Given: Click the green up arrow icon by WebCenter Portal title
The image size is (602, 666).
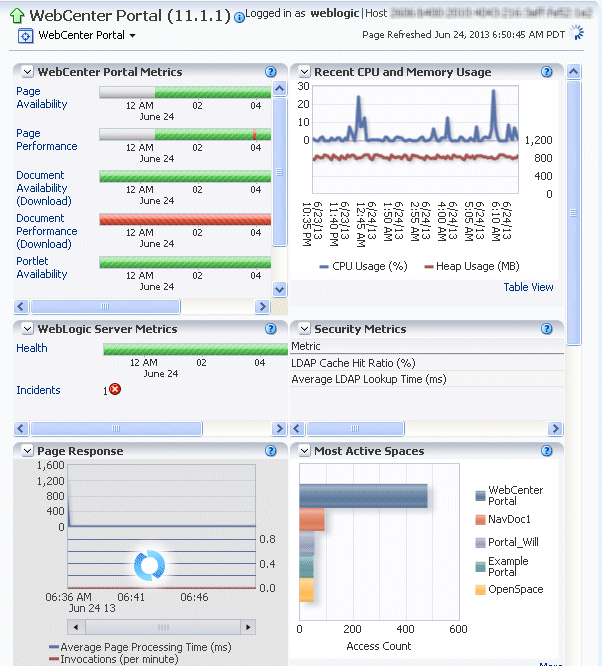Looking at the screenshot, I should [x=17, y=16].
